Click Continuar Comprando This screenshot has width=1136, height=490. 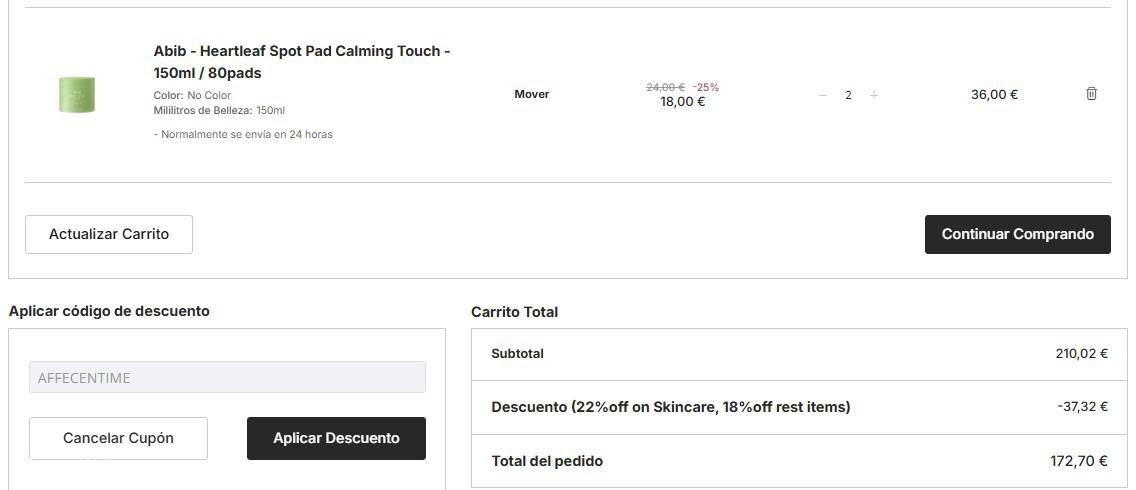(1017, 234)
